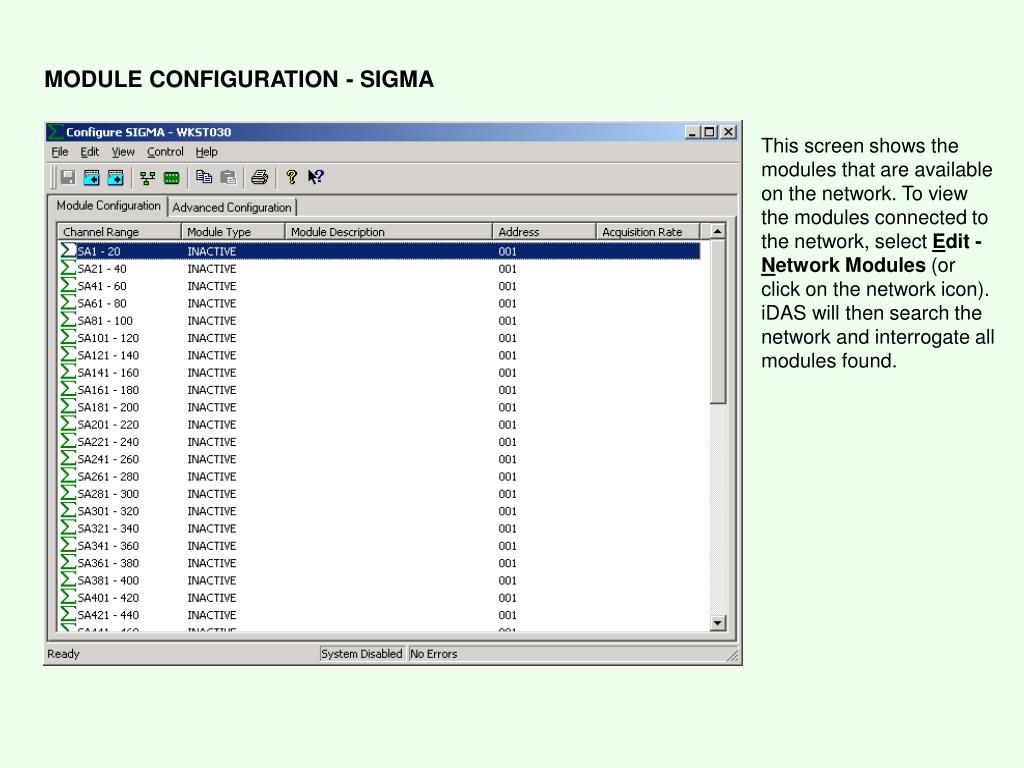Minimize the Configure SIGMA window

point(692,132)
